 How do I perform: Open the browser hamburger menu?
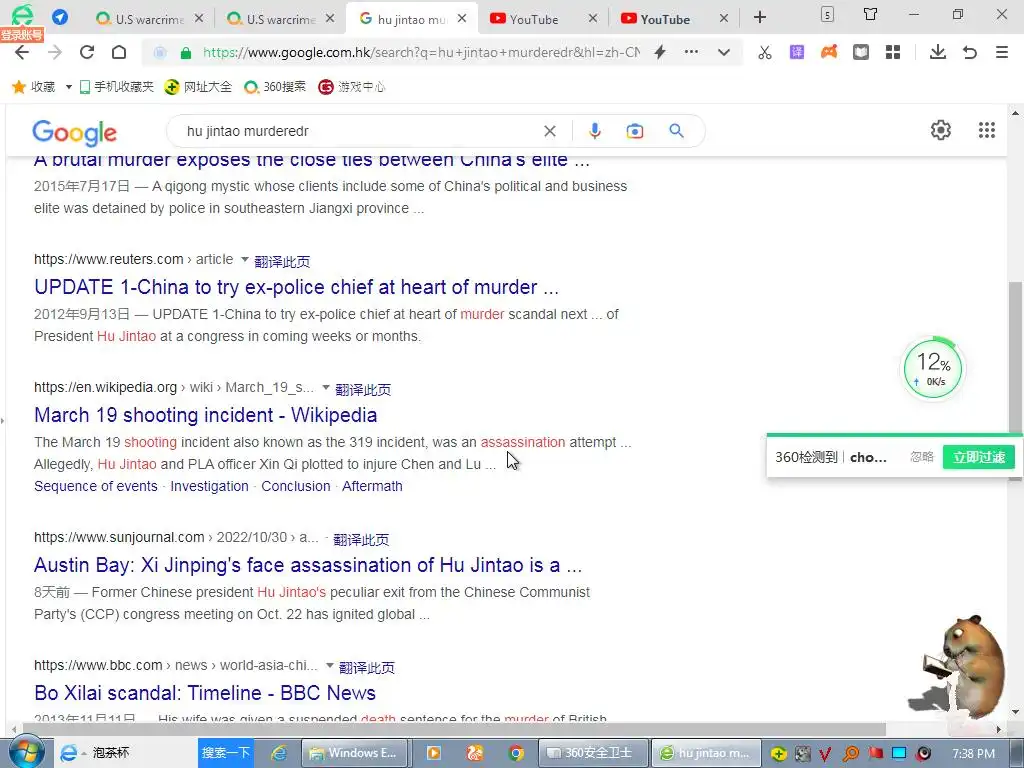[1002, 52]
